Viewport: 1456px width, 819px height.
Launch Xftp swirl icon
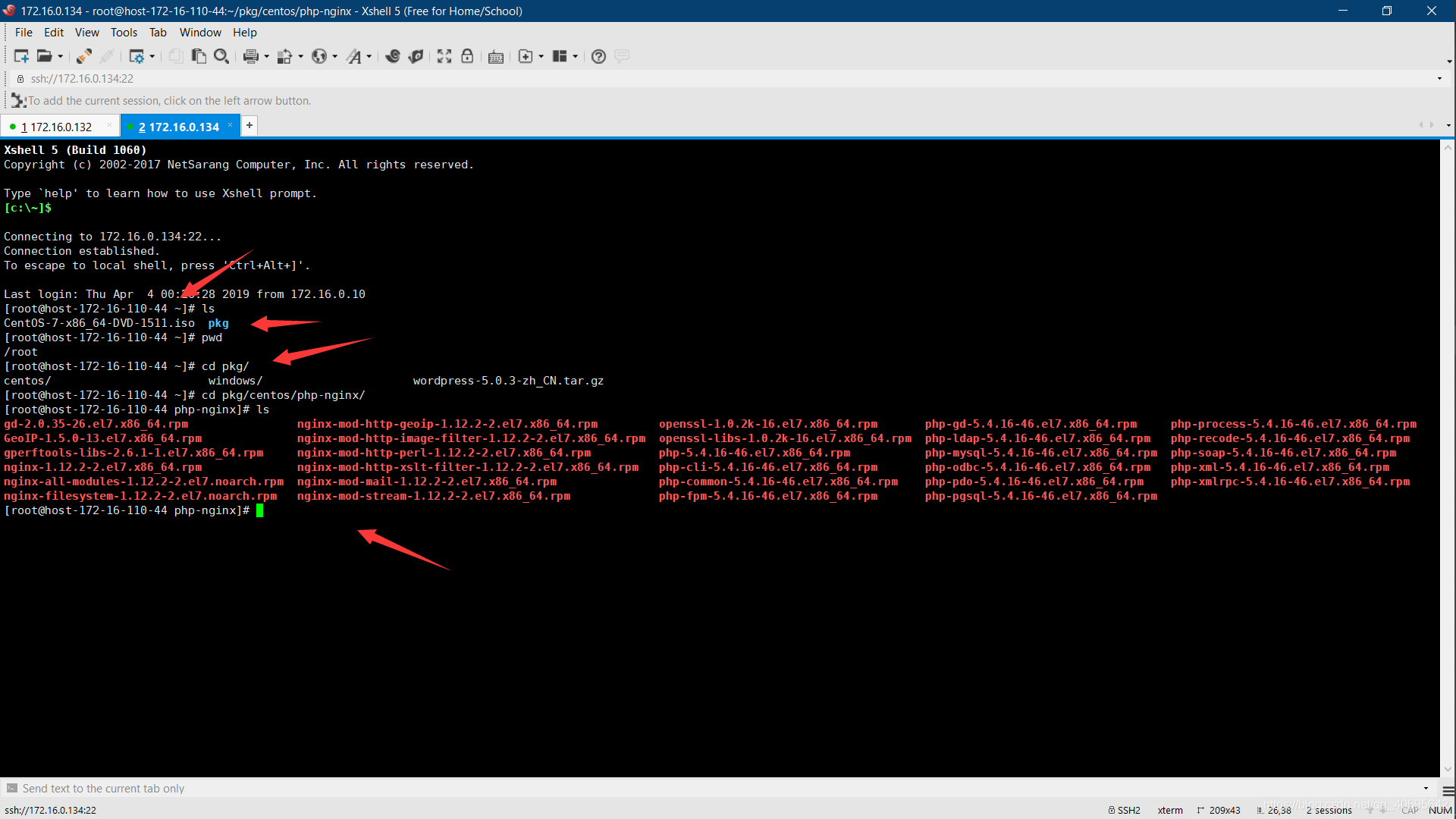pos(393,56)
